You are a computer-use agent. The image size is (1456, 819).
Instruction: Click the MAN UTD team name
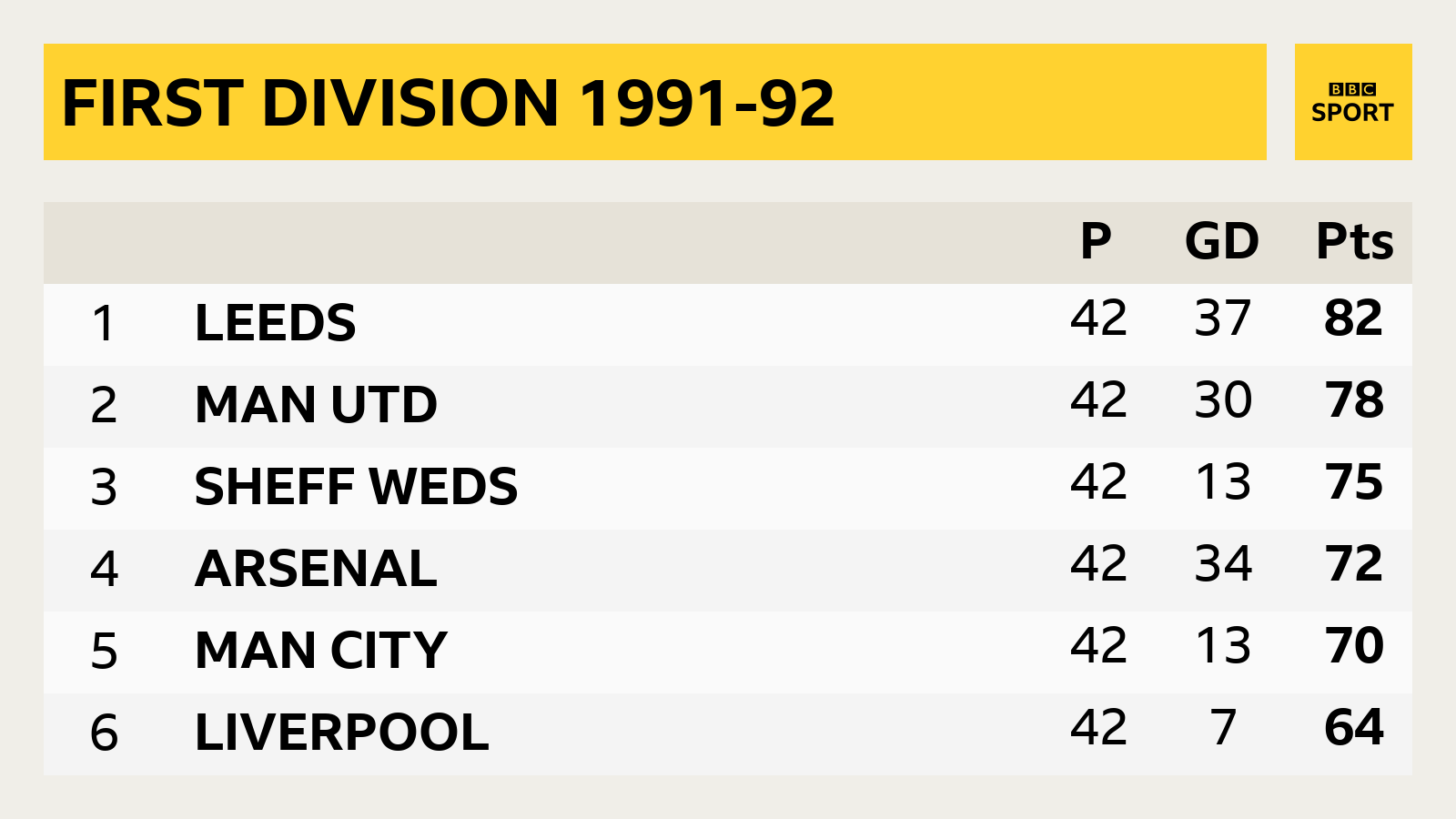click(x=316, y=405)
